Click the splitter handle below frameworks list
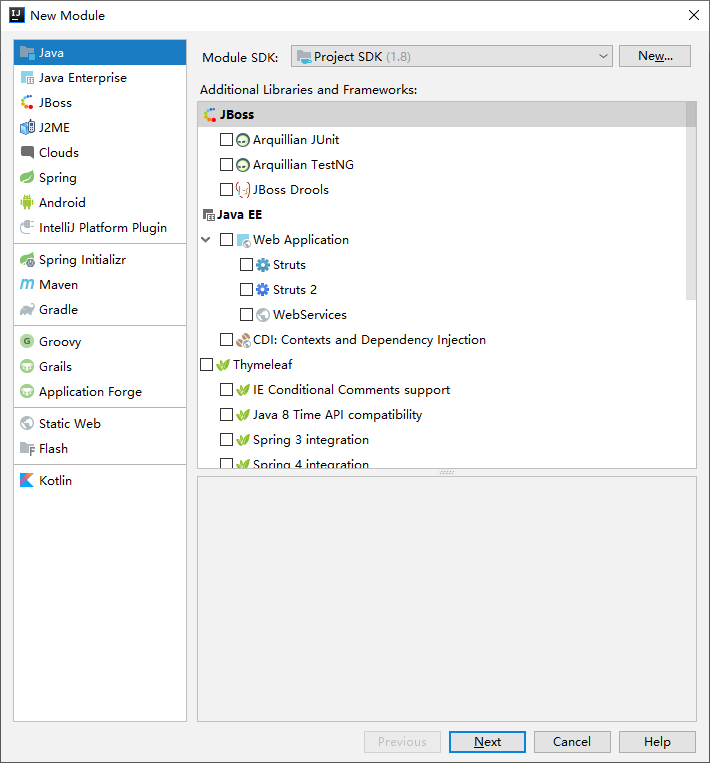 pyautogui.click(x=447, y=472)
